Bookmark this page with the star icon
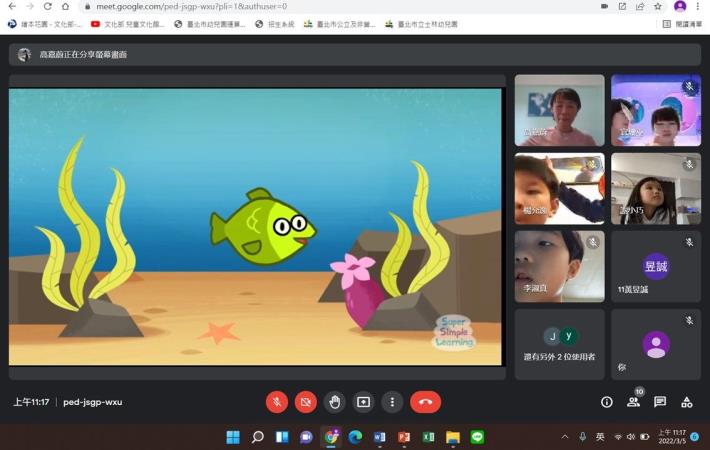Viewport: 710px width, 450px height. (658, 6)
